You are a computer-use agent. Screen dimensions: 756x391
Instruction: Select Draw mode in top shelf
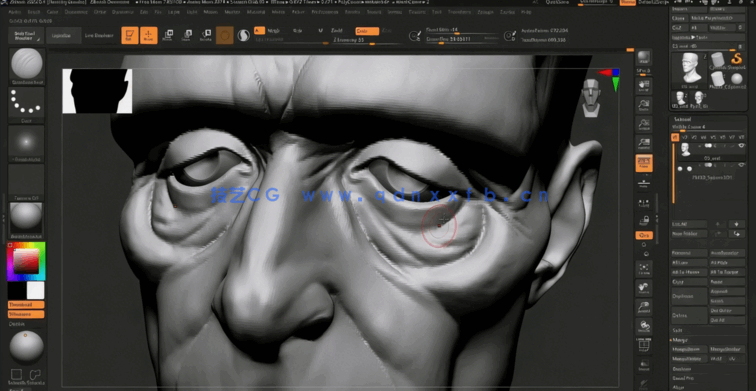tap(148, 35)
